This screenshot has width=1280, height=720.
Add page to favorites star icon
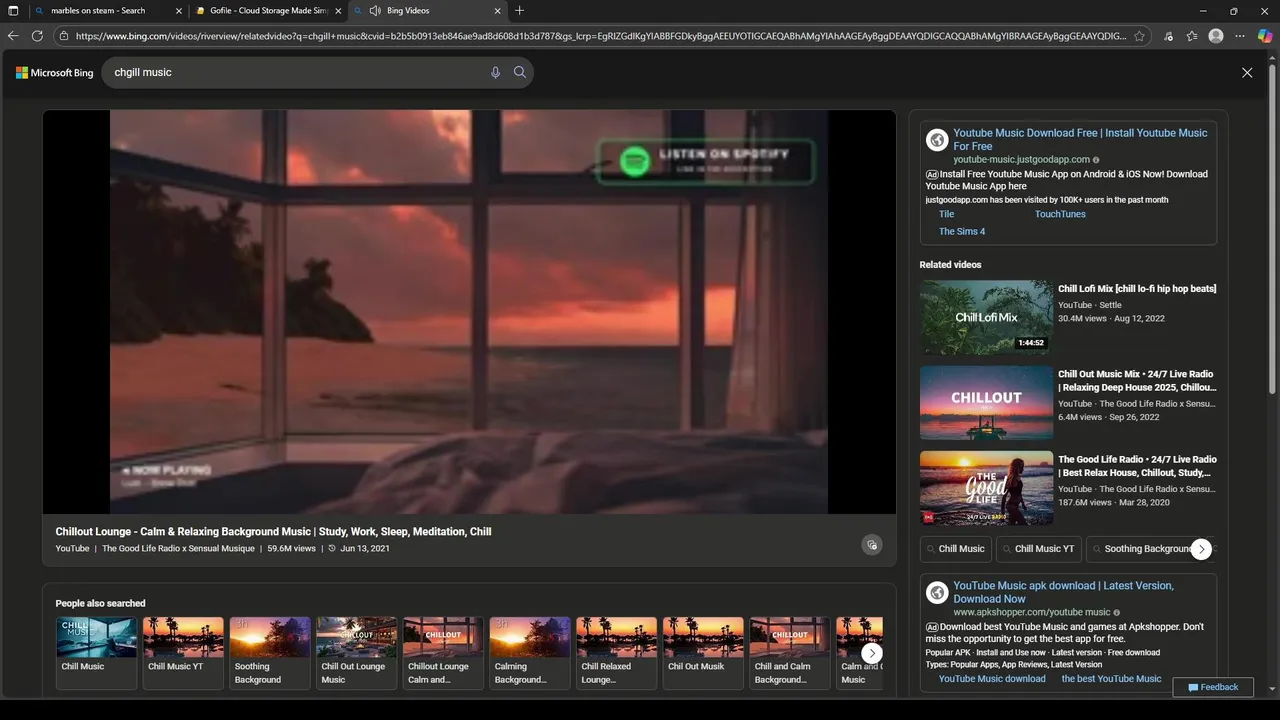click(1139, 36)
